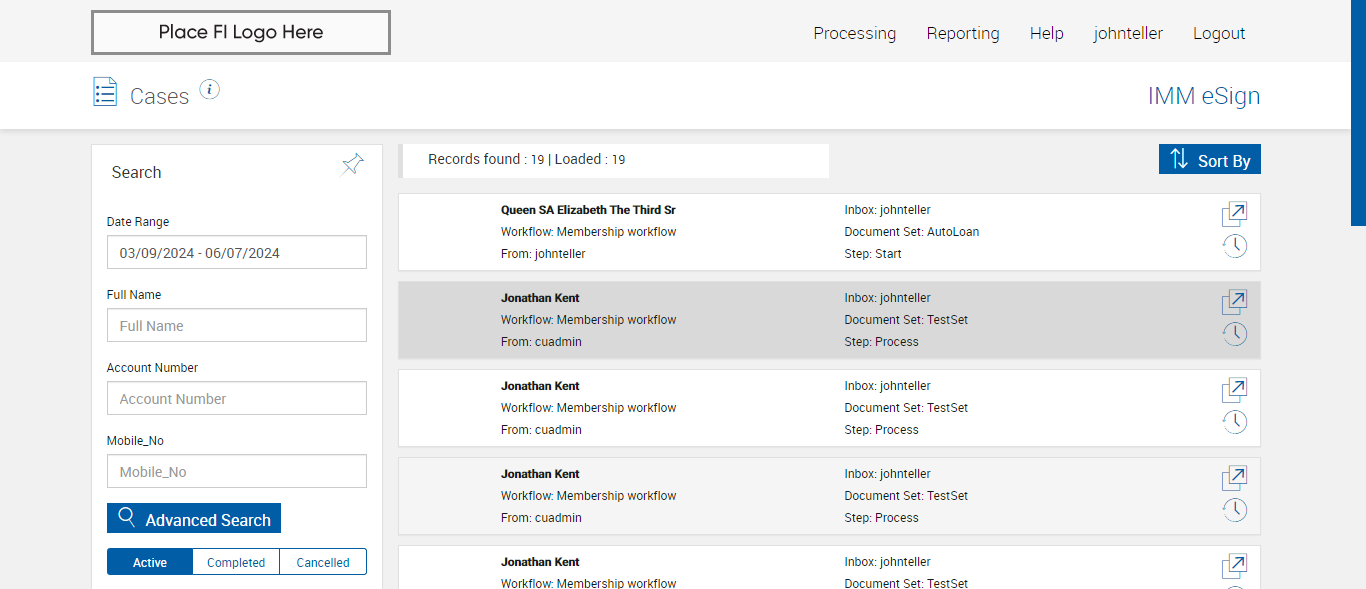1366x589 pixels.
Task: Open the Processing menu
Action: coord(855,33)
